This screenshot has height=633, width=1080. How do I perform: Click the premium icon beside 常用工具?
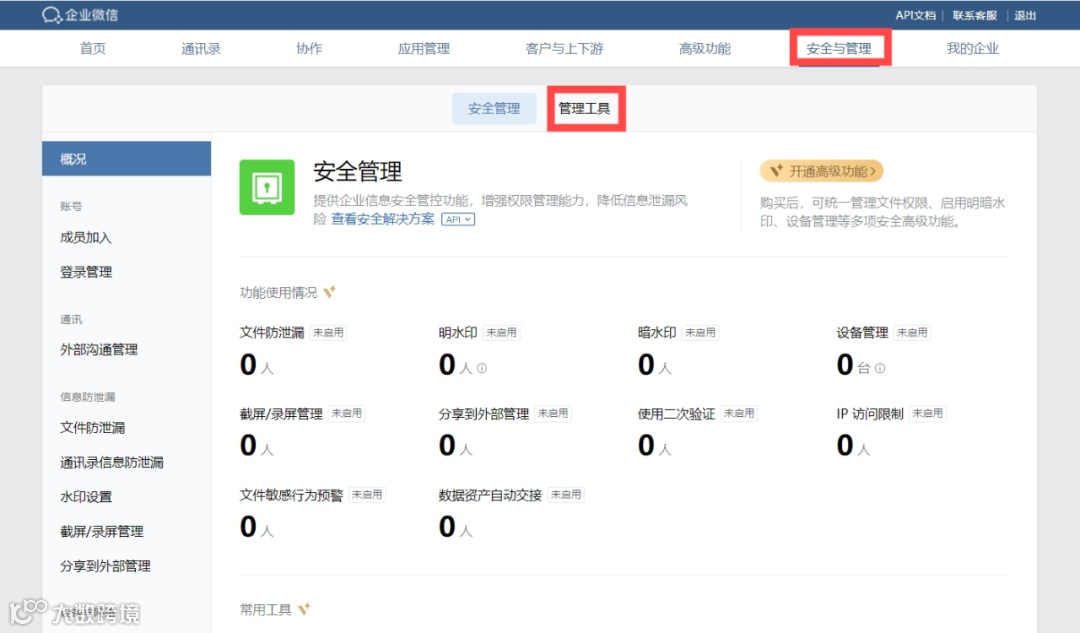[x=304, y=609]
